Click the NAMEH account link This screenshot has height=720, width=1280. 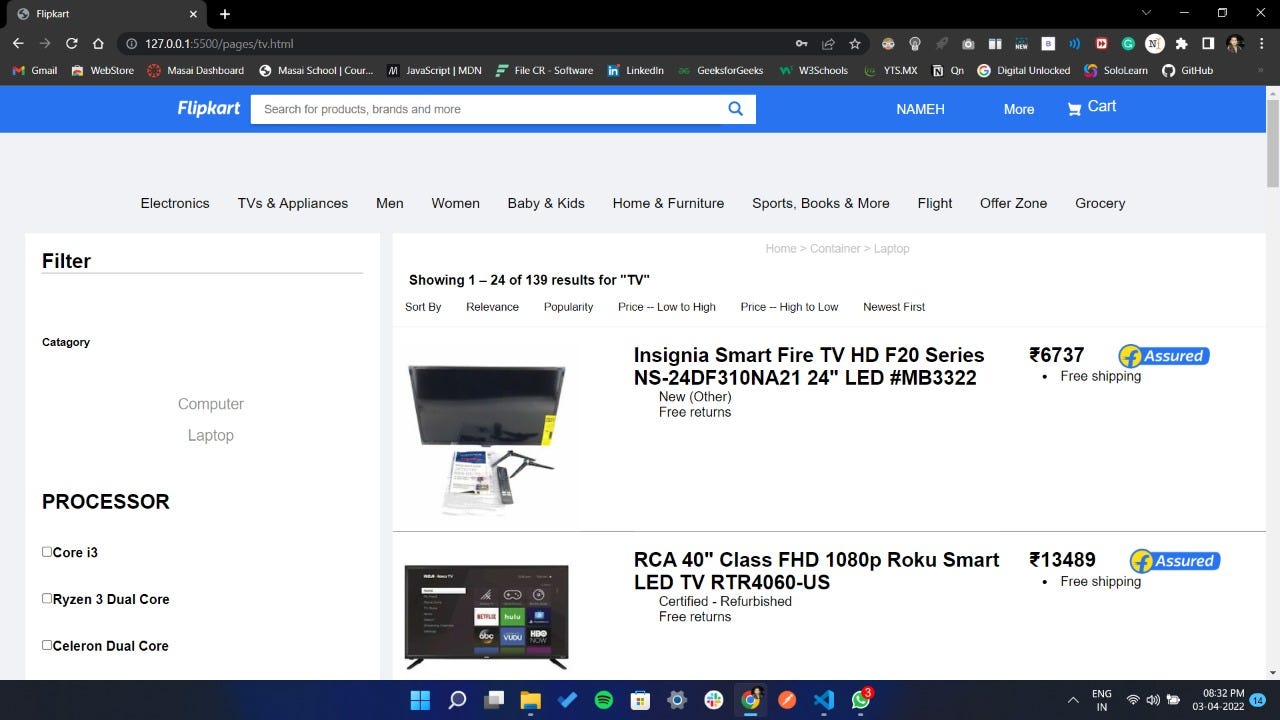coord(921,109)
